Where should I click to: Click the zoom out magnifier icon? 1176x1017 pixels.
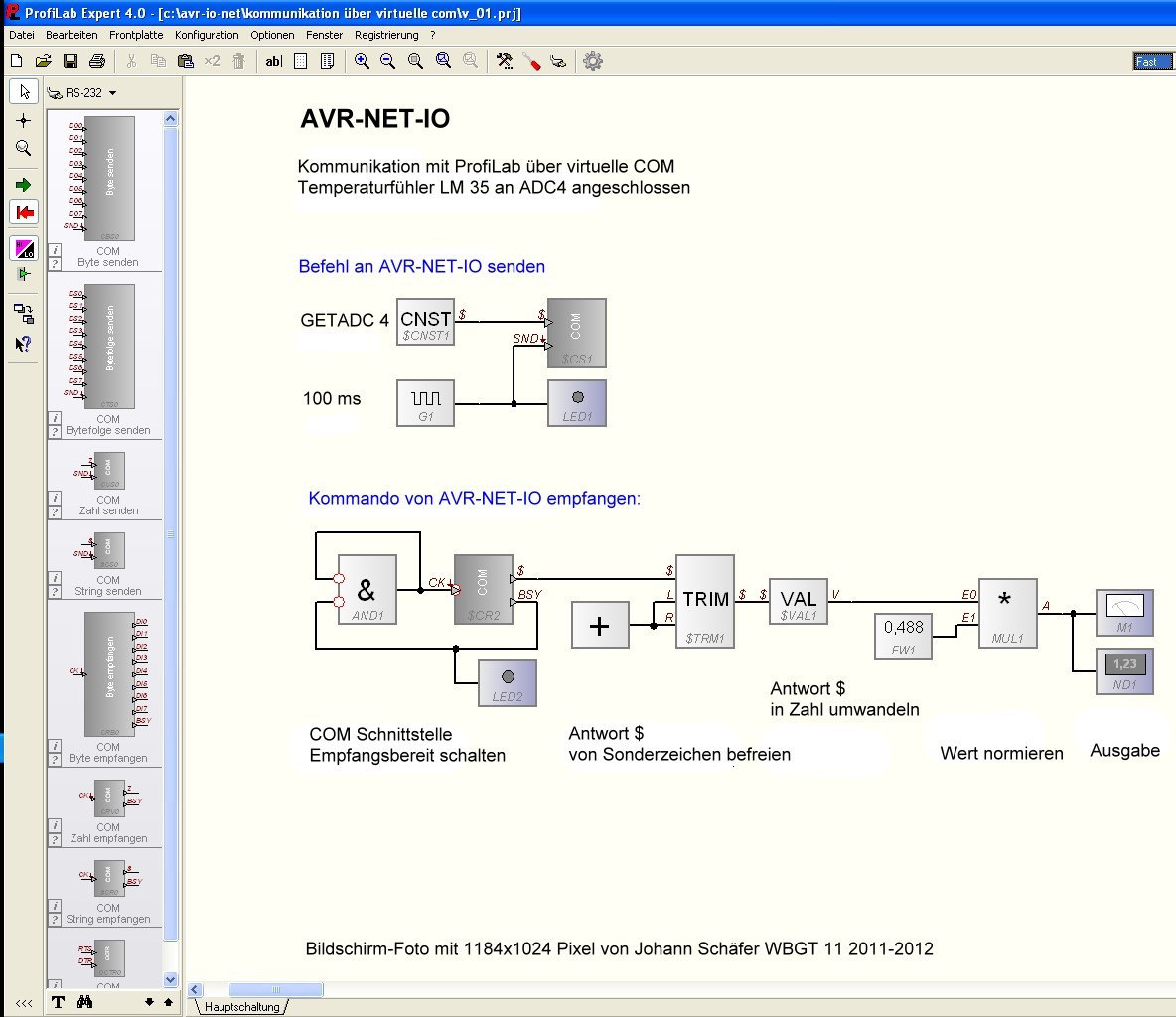coord(388,61)
